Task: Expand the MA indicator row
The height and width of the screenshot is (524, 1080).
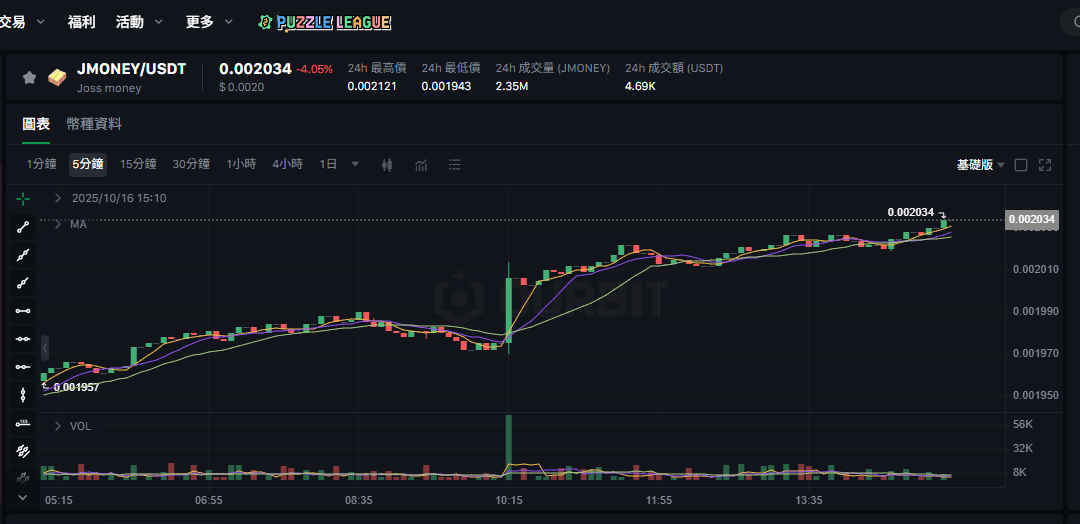Action: click(x=59, y=224)
